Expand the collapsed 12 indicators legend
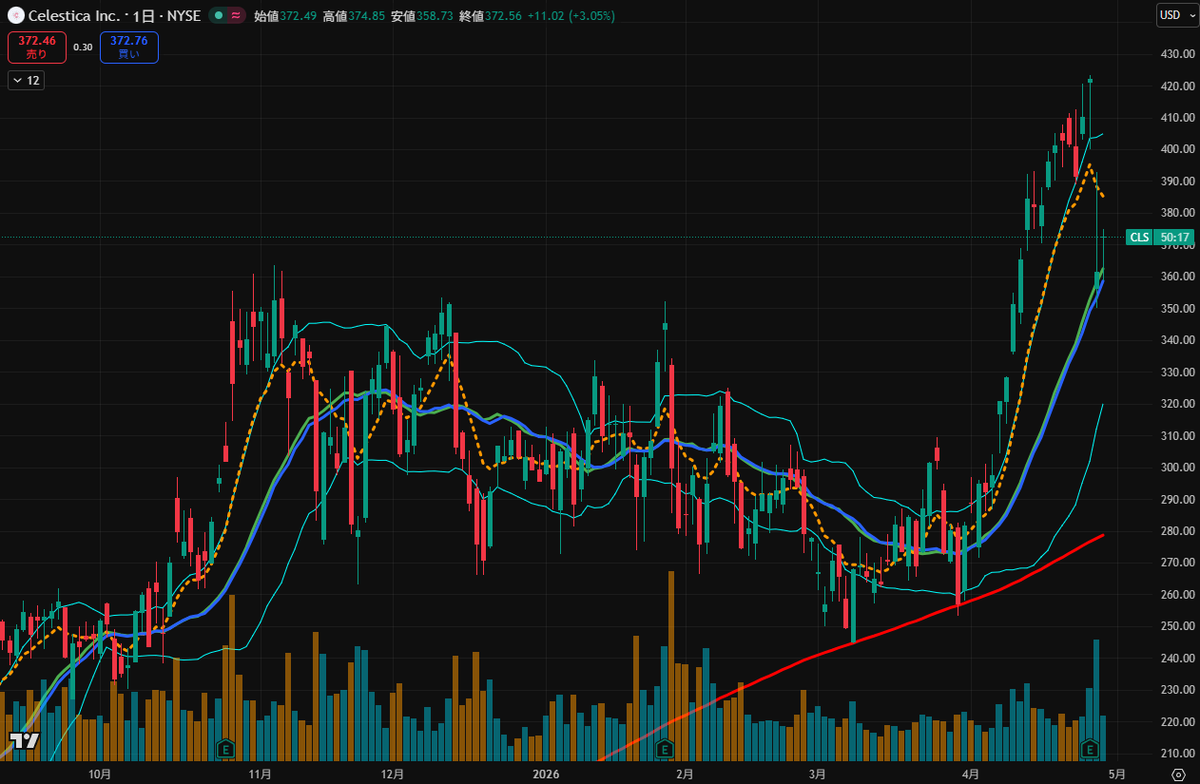The width and height of the screenshot is (1200, 784). point(26,81)
